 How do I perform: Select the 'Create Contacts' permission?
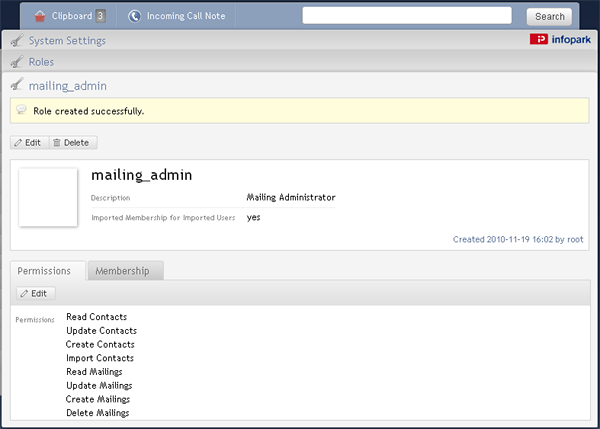(x=100, y=344)
